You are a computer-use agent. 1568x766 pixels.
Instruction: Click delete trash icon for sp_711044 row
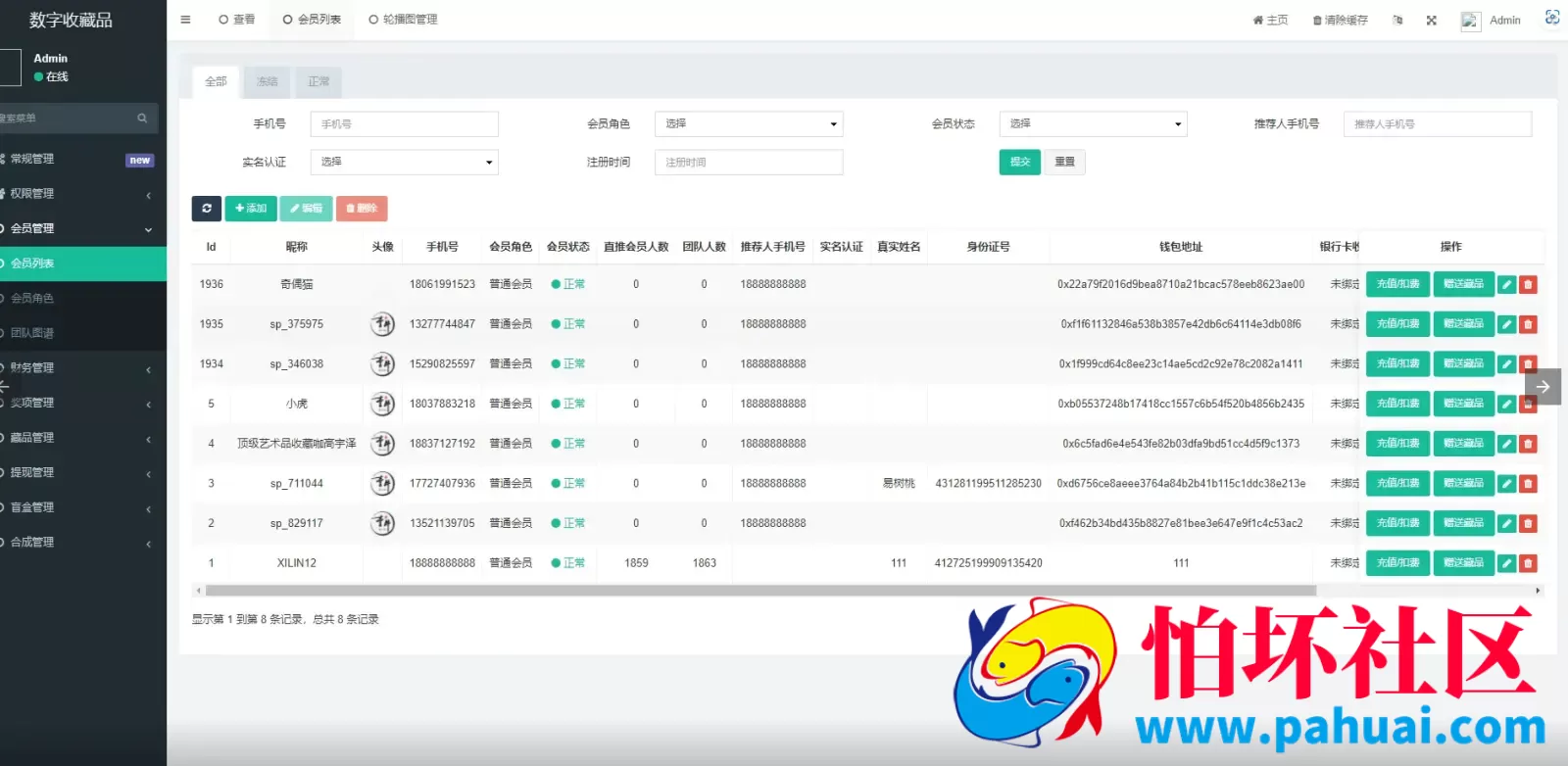point(1528,484)
